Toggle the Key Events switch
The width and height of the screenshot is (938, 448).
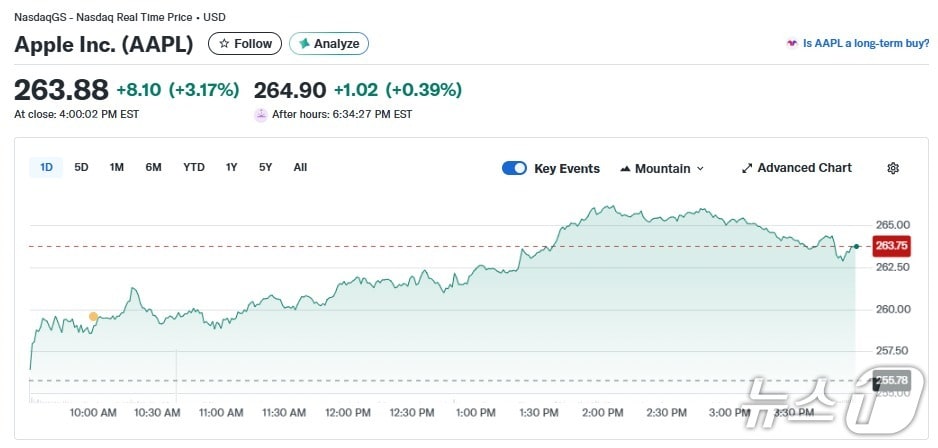[x=514, y=168]
